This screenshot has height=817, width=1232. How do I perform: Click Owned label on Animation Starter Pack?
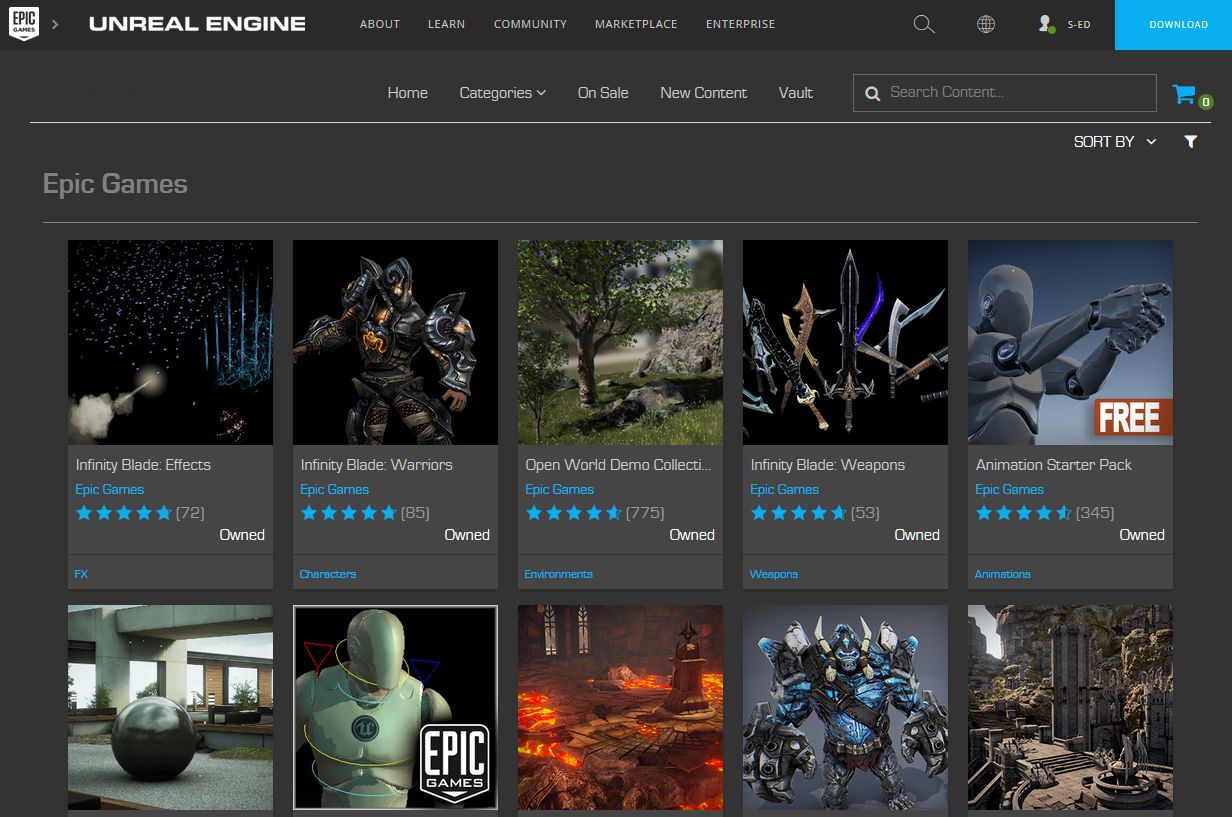(x=1142, y=535)
